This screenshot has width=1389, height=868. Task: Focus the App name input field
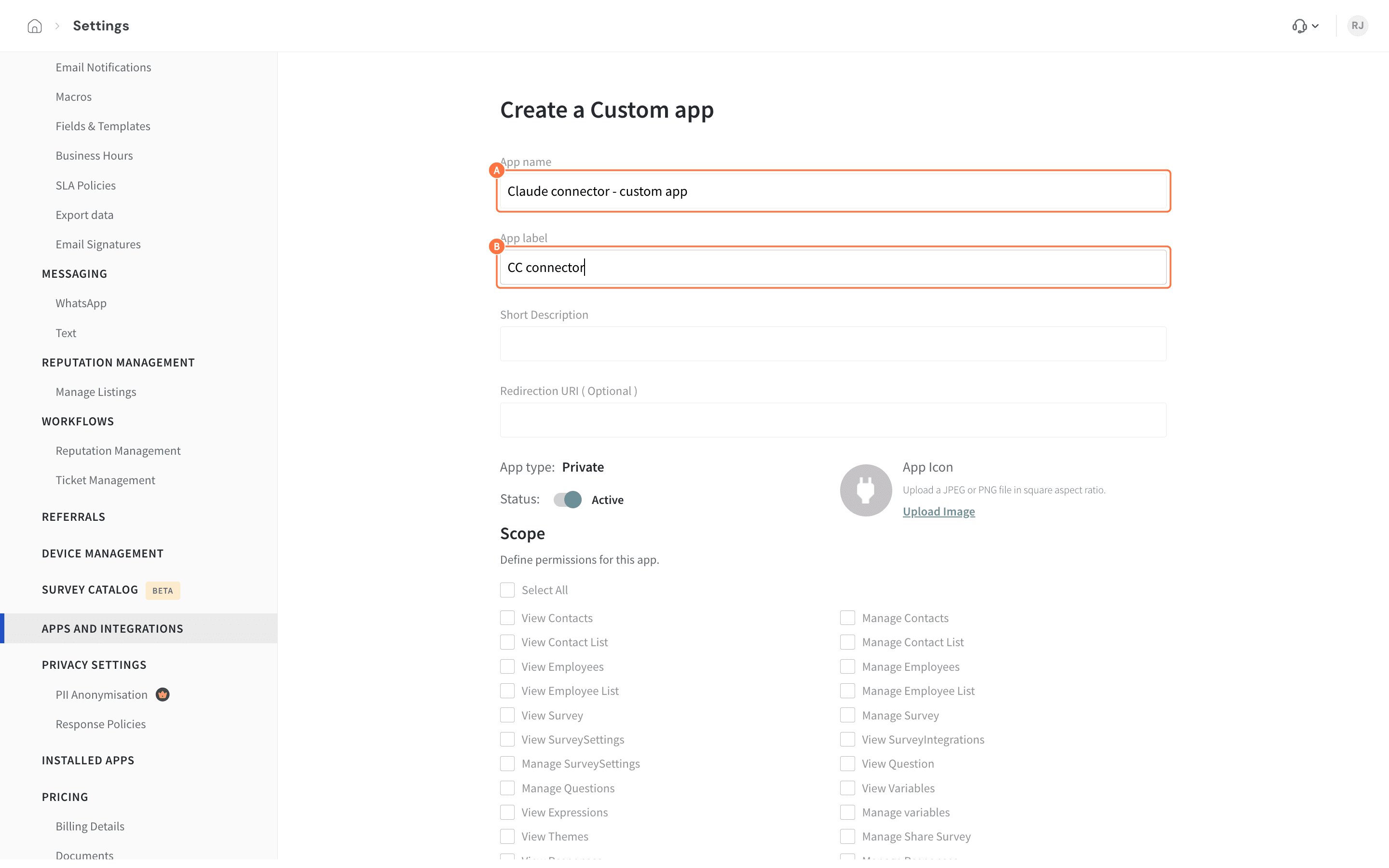click(833, 191)
